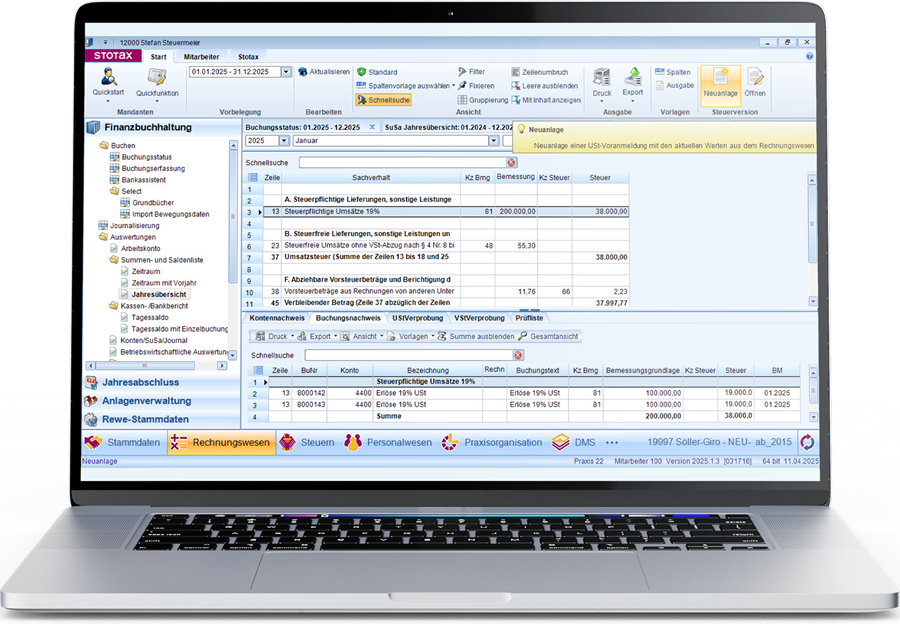Select Jahresübersicht in the tree
The height and width of the screenshot is (624, 900).
click(x=159, y=294)
